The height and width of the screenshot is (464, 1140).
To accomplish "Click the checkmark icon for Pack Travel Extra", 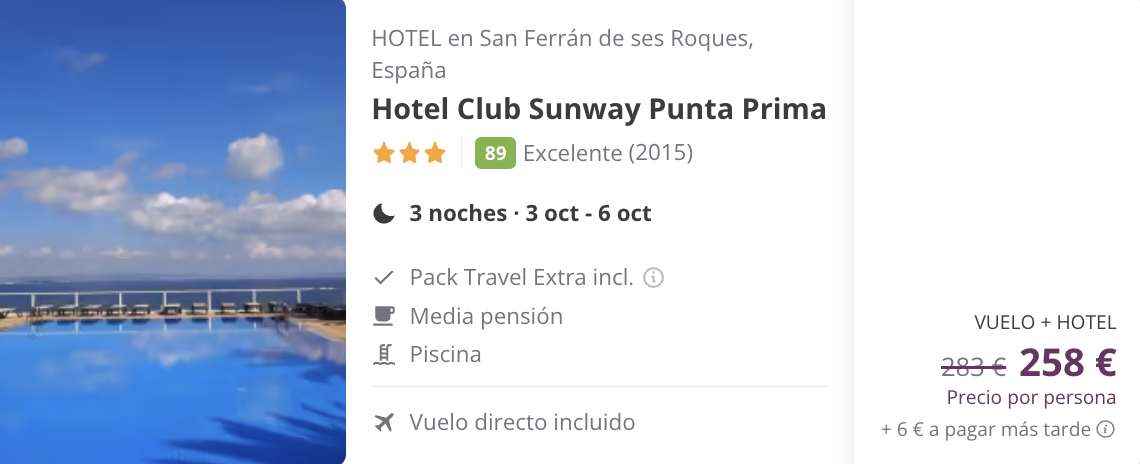I will (x=383, y=277).
